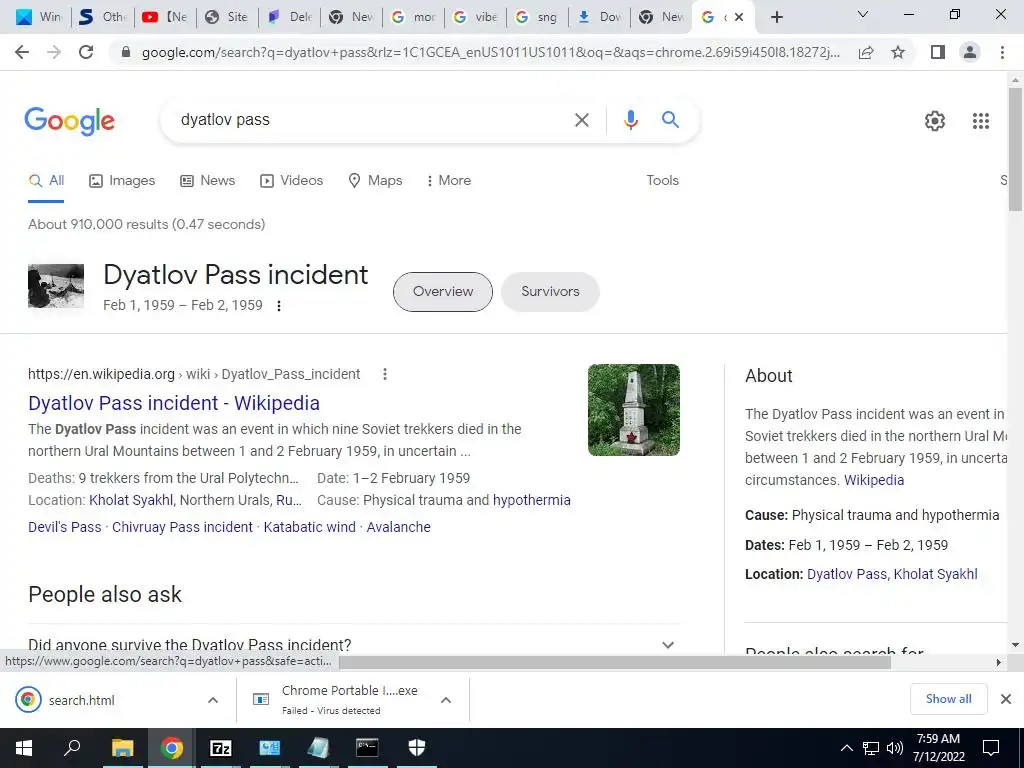Open a new browser tab

(x=776, y=17)
